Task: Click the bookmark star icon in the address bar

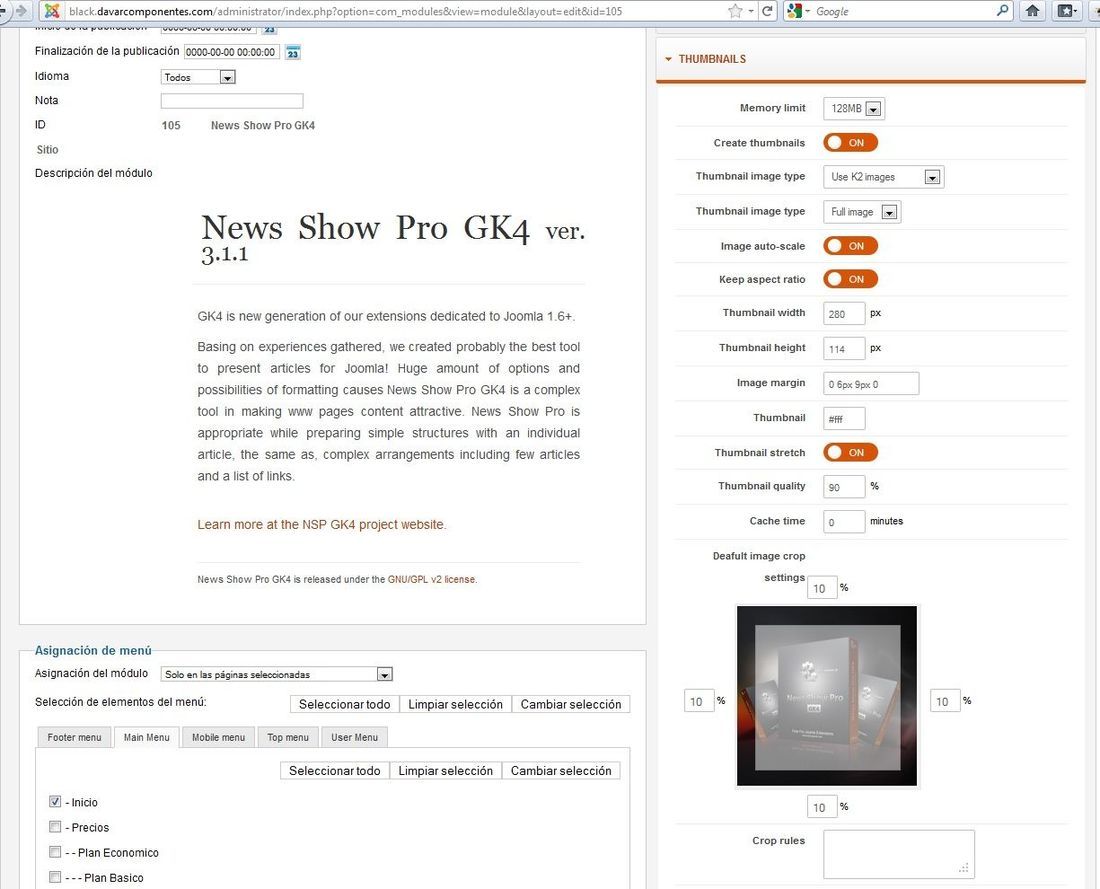Action: pos(735,11)
